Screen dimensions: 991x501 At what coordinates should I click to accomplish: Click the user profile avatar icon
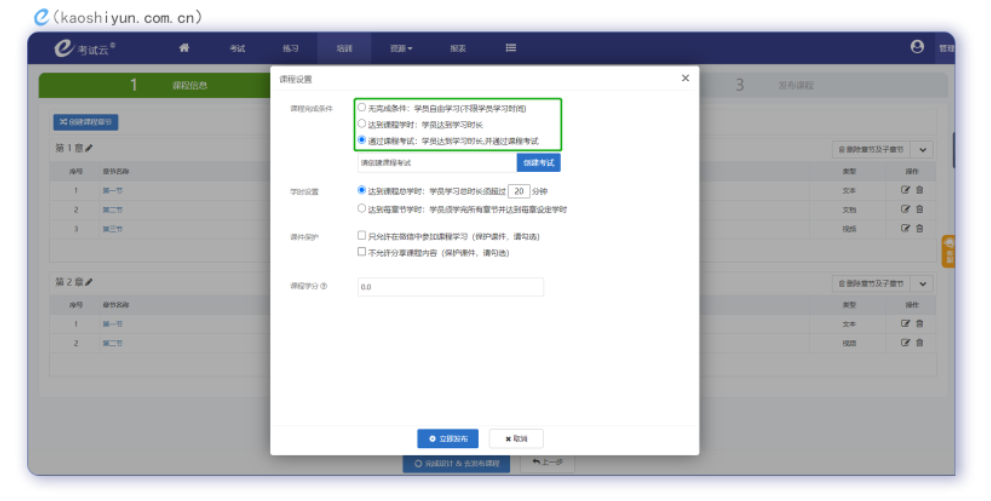pyautogui.click(x=917, y=47)
